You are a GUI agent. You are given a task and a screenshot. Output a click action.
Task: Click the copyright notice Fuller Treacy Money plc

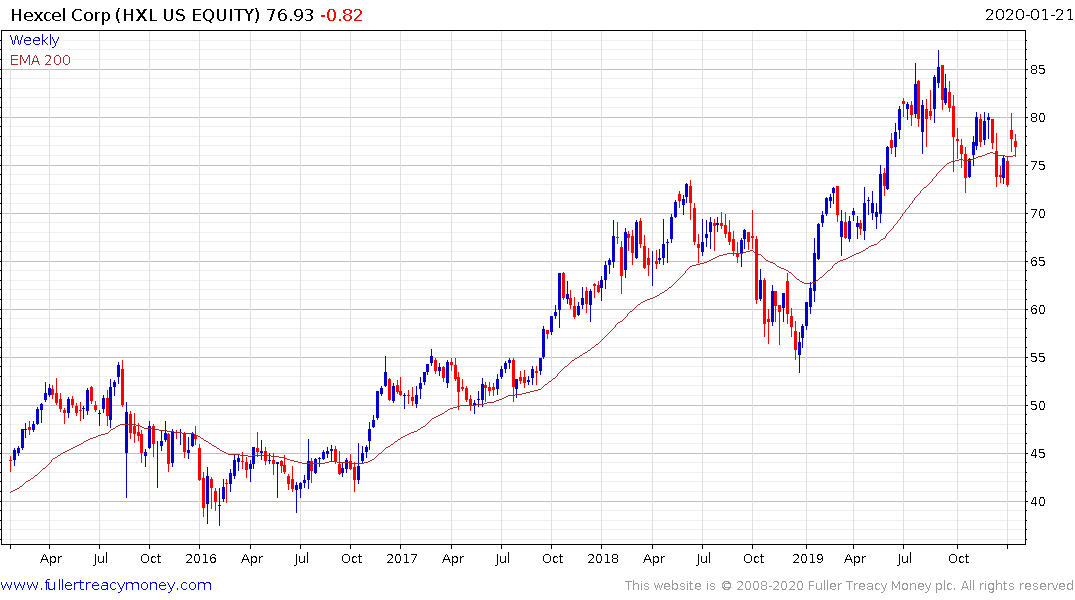[849, 586]
